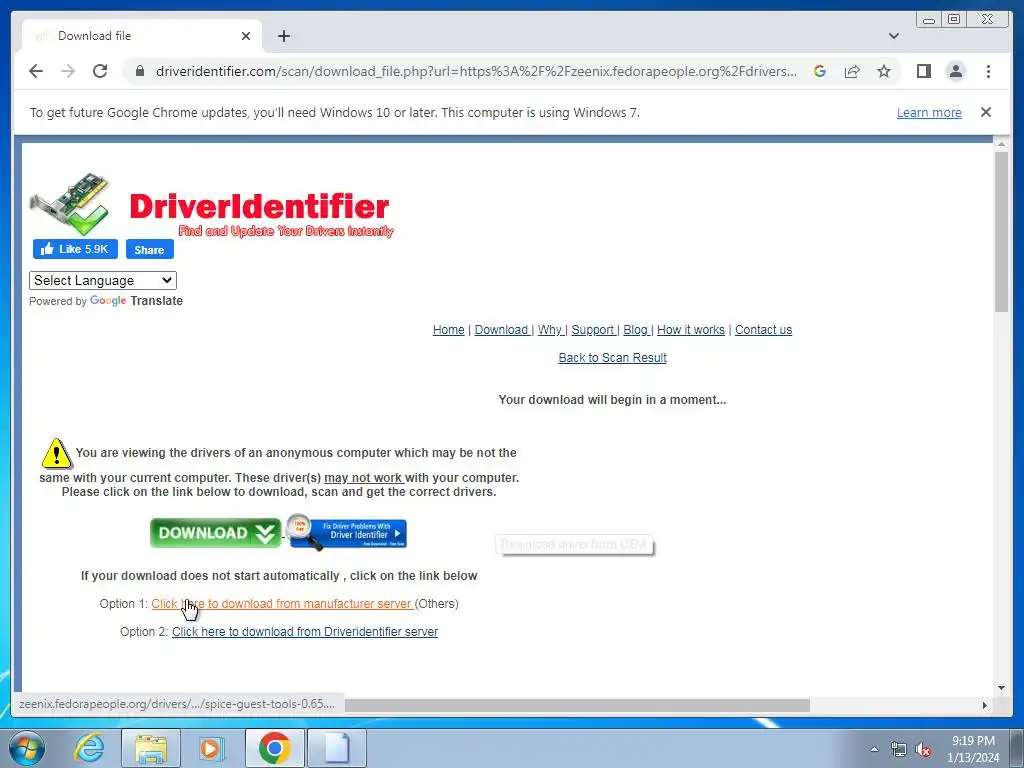Close the Download file tab
The height and width of the screenshot is (768, 1024).
click(x=246, y=36)
